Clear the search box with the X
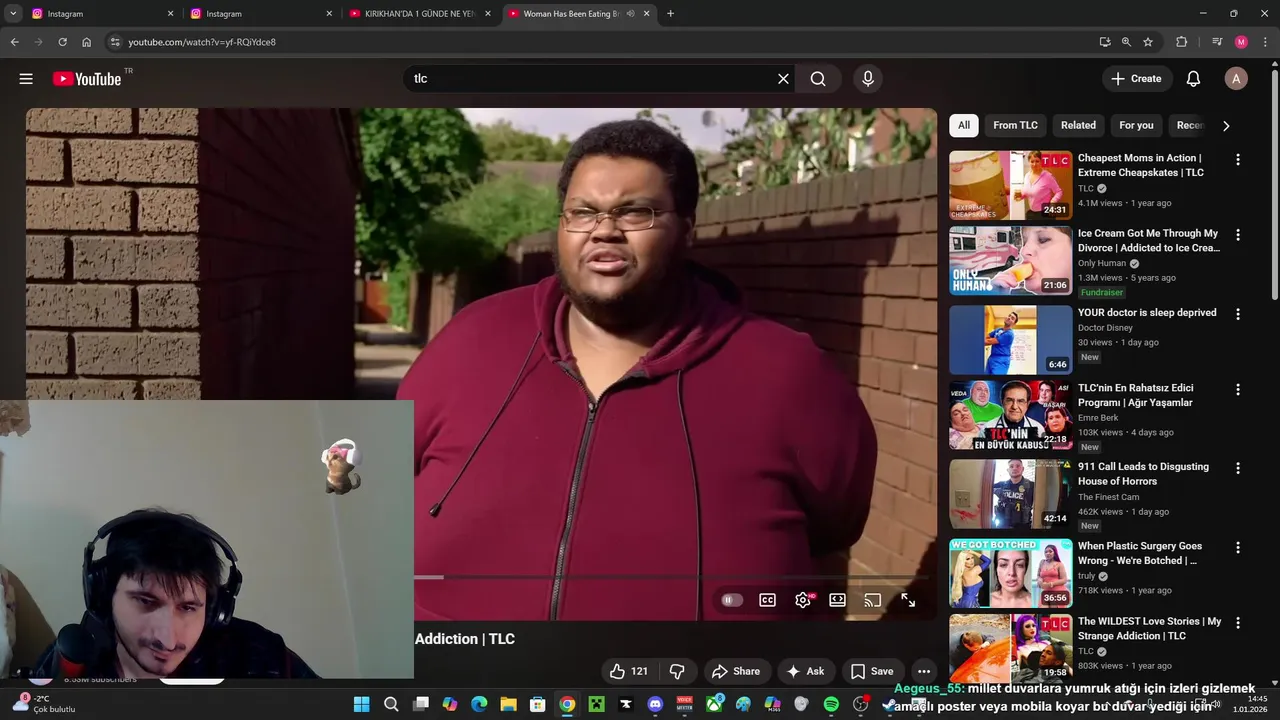Image resolution: width=1280 pixels, height=720 pixels. [783, 79]
